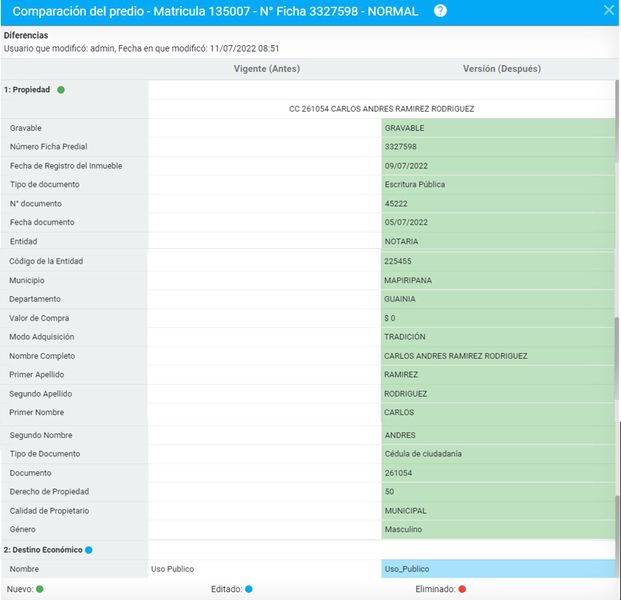Select the date 09/07/2022

[406, 166]
